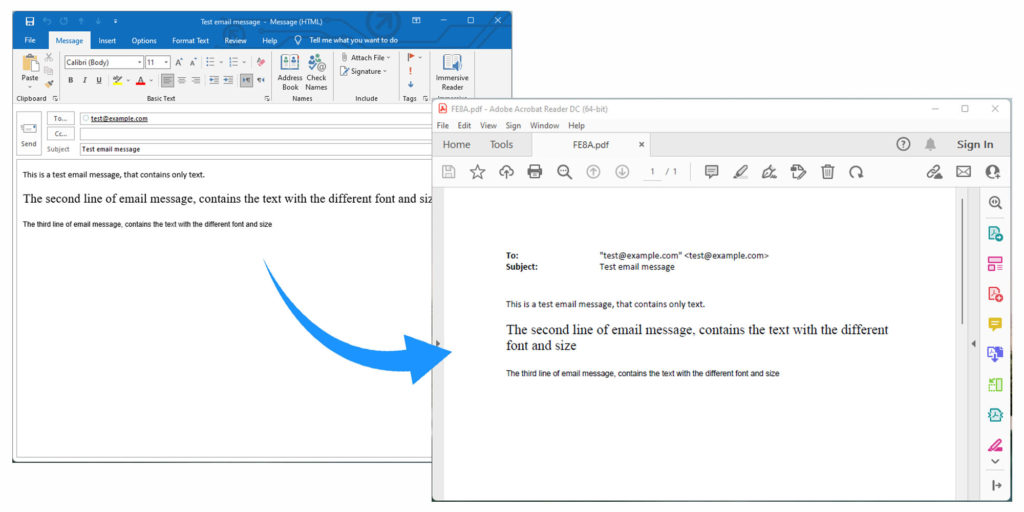Open the Format Text ribbon tab
The image size is (1024, 512).
pos(191,40)
